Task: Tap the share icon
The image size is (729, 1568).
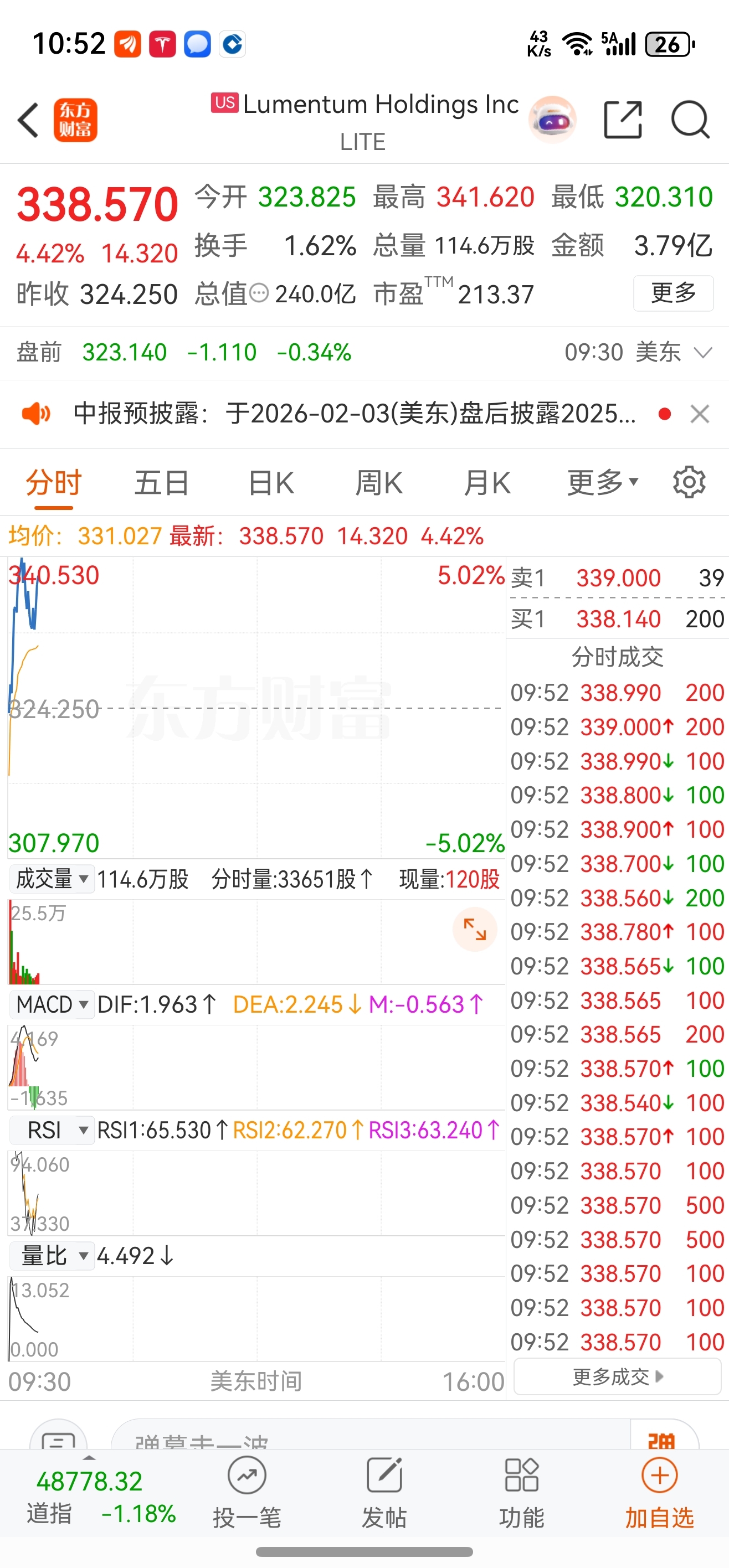Action: click(623, 120)
